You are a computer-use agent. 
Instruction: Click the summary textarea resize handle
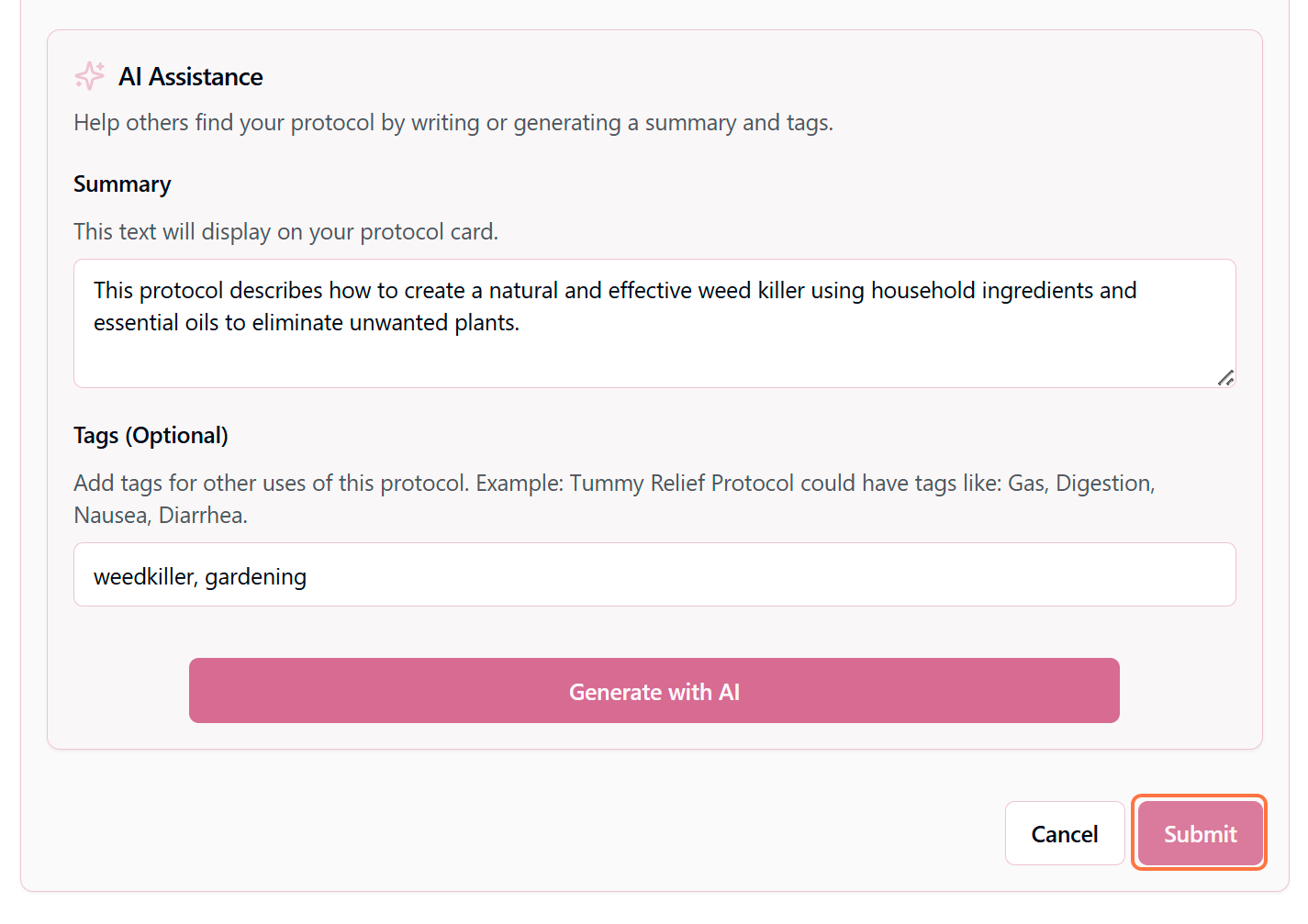(1225, 377)
